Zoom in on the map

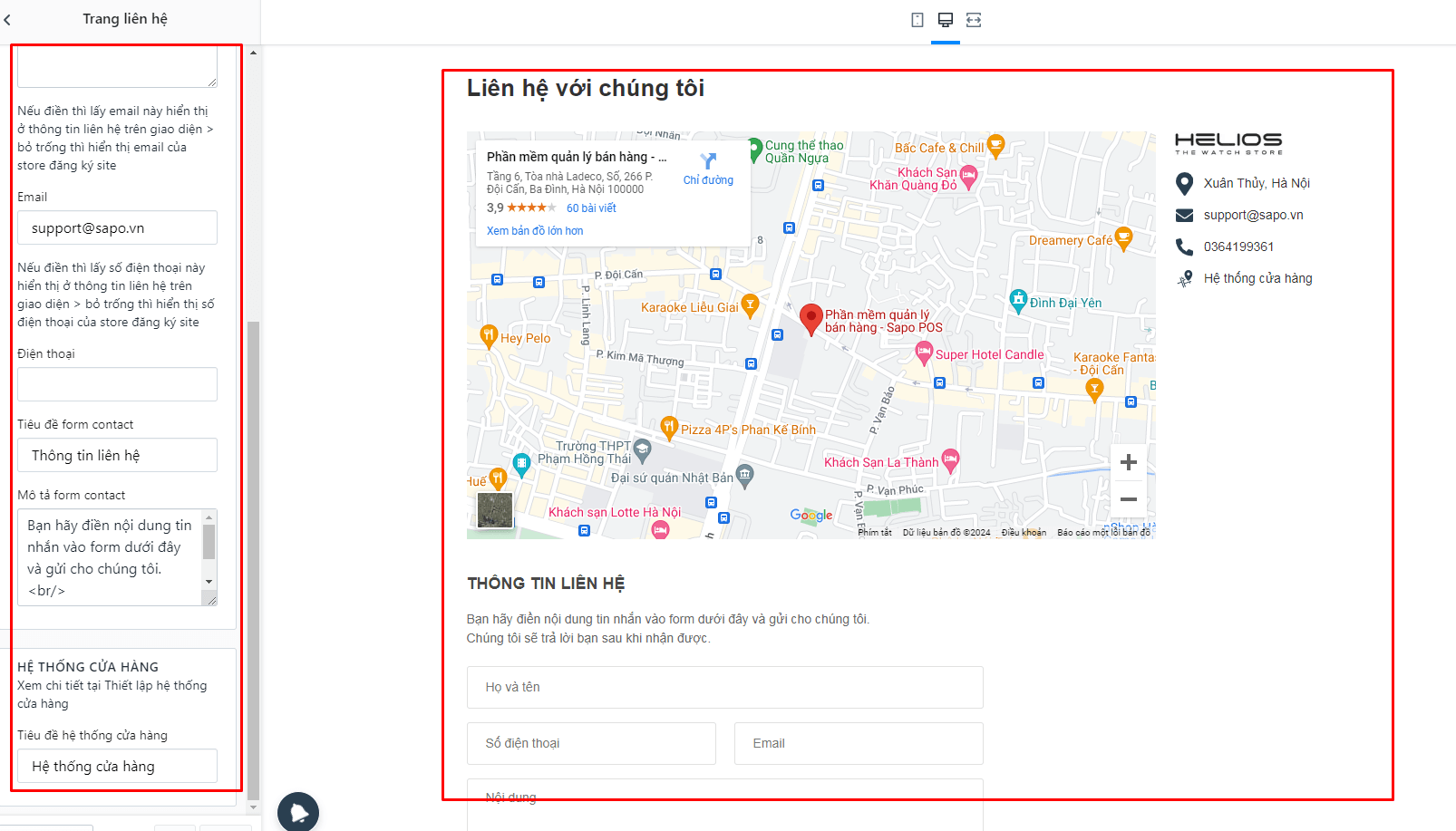pos(1129,462)
